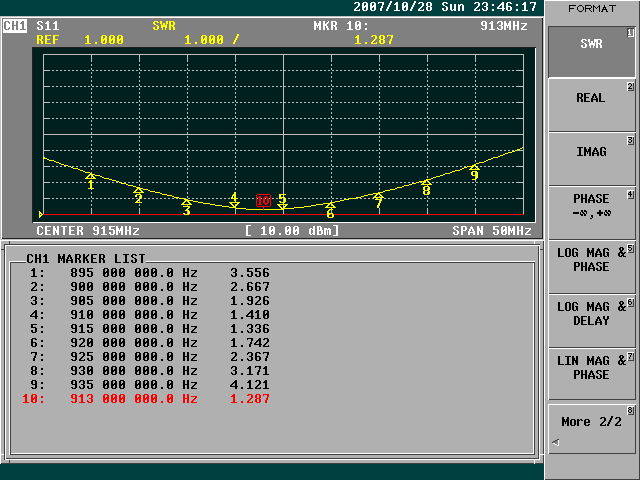
Task: Select marker list row 930 000 000.0 Hz
Action: [149, 371]
